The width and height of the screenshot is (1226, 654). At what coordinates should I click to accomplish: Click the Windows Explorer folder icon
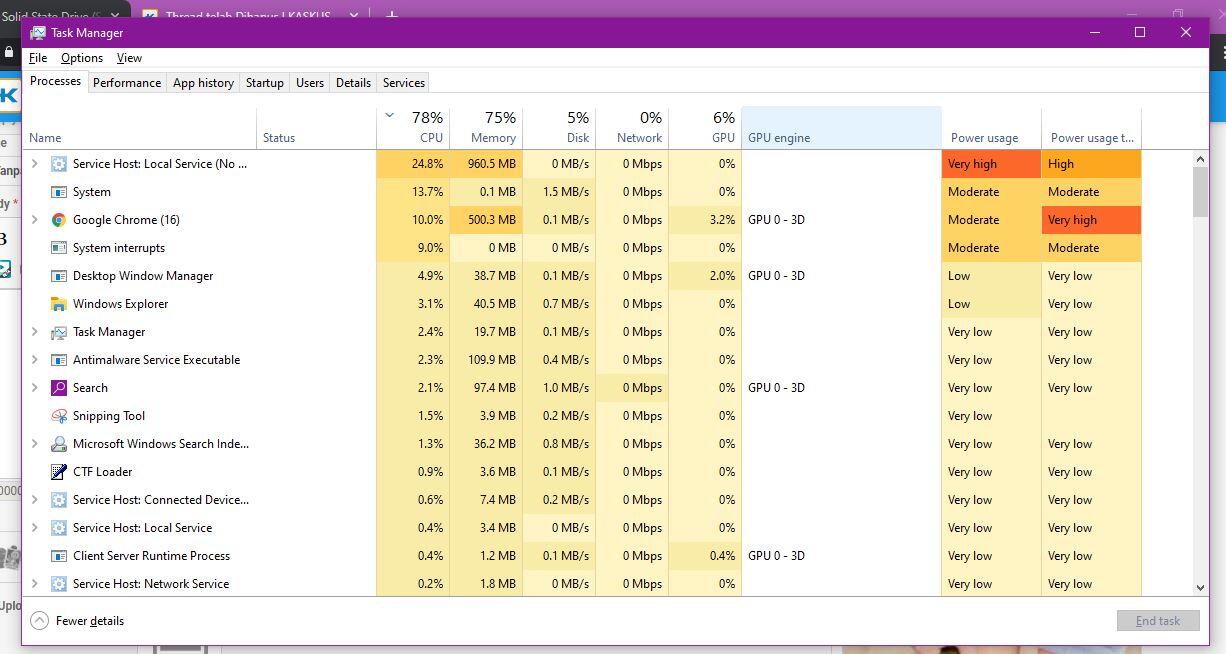point(59,304)
